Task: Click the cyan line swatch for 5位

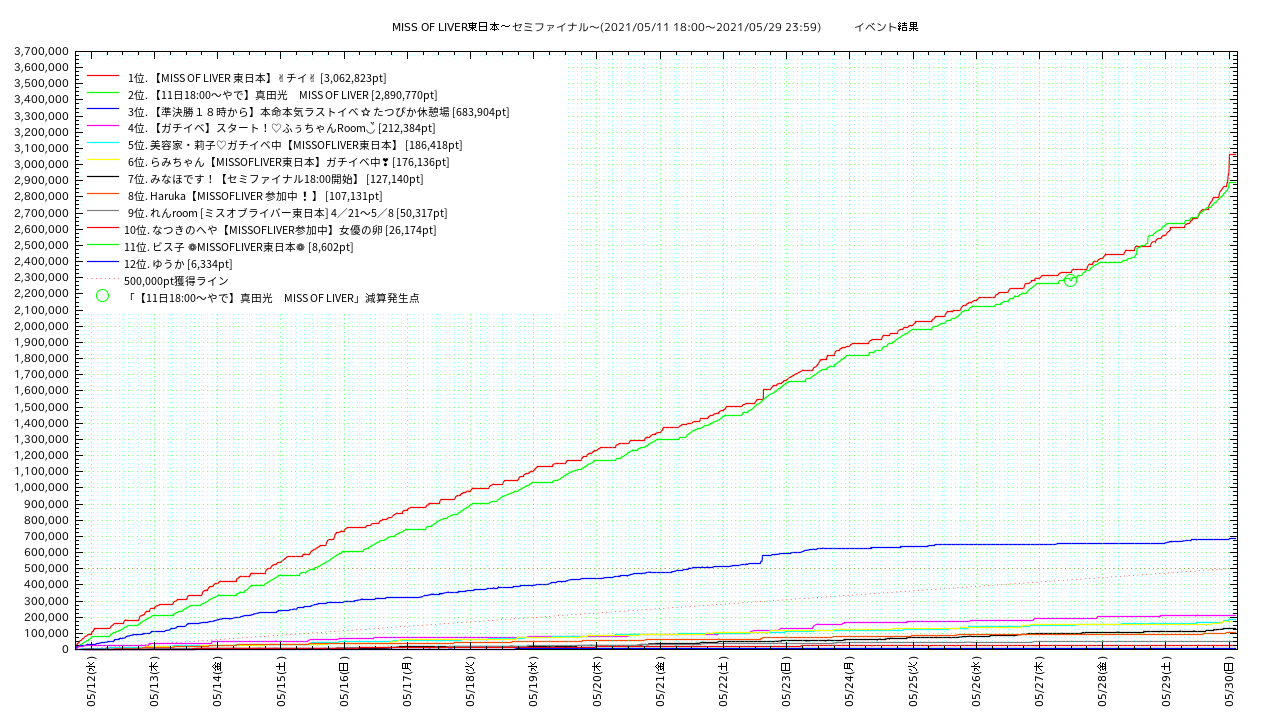Action: (104, 145)
